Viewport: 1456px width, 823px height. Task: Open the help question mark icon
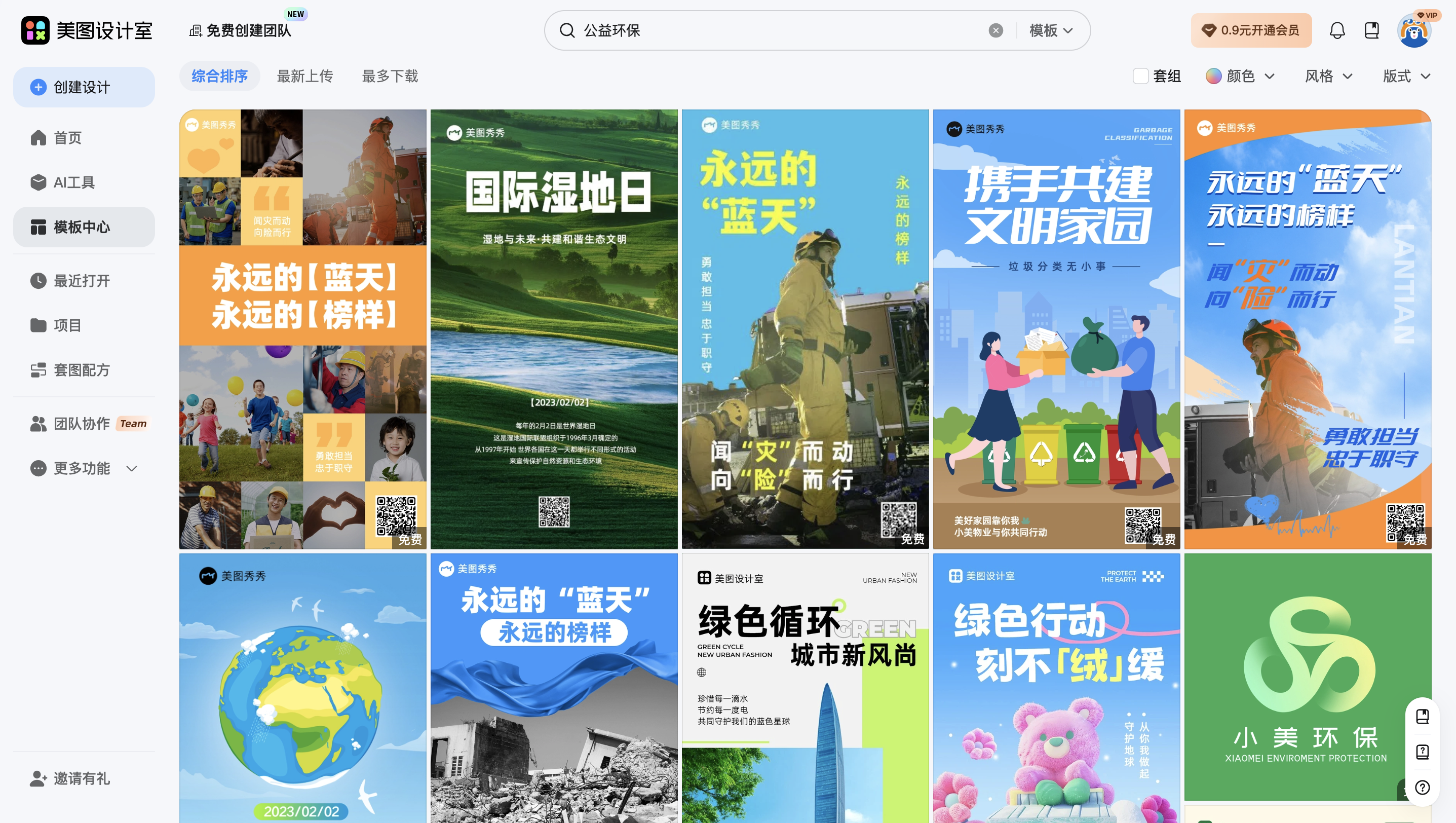pos(1423,787)
